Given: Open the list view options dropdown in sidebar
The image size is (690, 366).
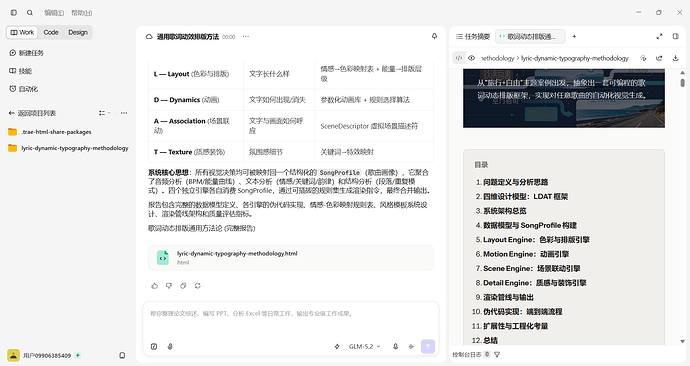Looking at the screenshot, I should point(104,113).
